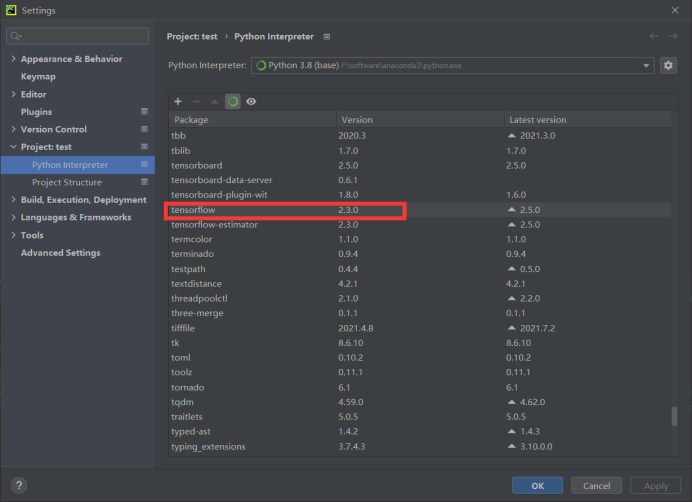Viewport: 692px width, 502px height.
Task: Open Project Structure page
Action: click(67, 182)
